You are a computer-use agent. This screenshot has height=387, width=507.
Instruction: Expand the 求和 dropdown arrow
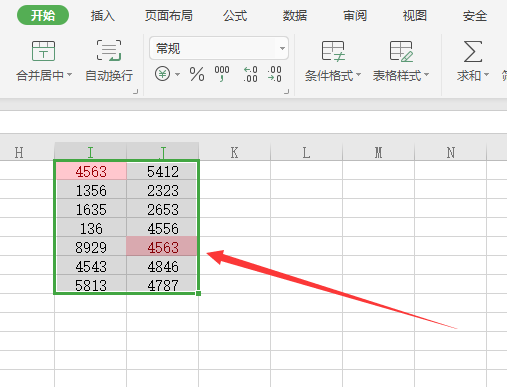pos(486,75)
